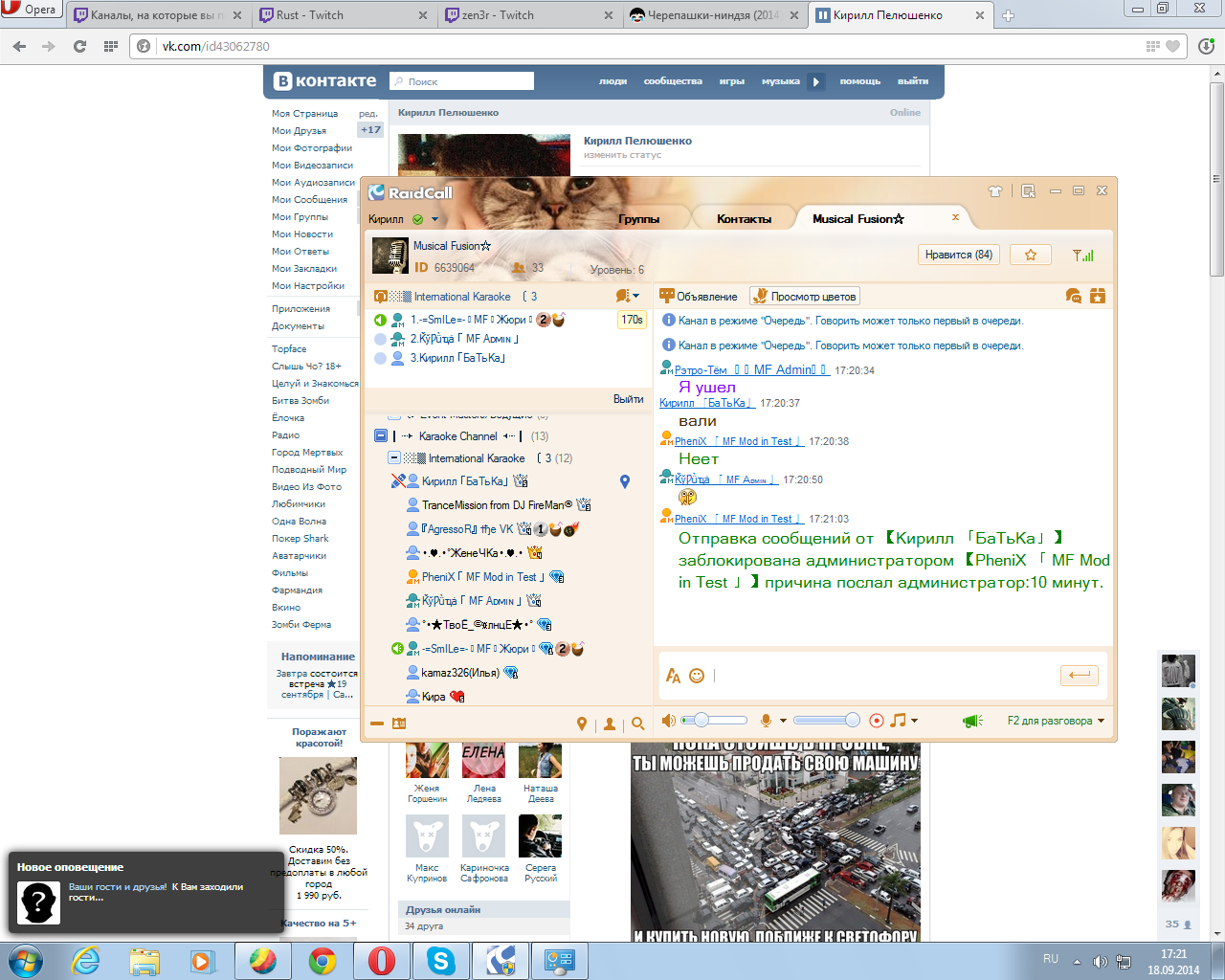Click the green megaphone broadcast icon
This screenshot has height=980, width=1225.
coord(973,721)
